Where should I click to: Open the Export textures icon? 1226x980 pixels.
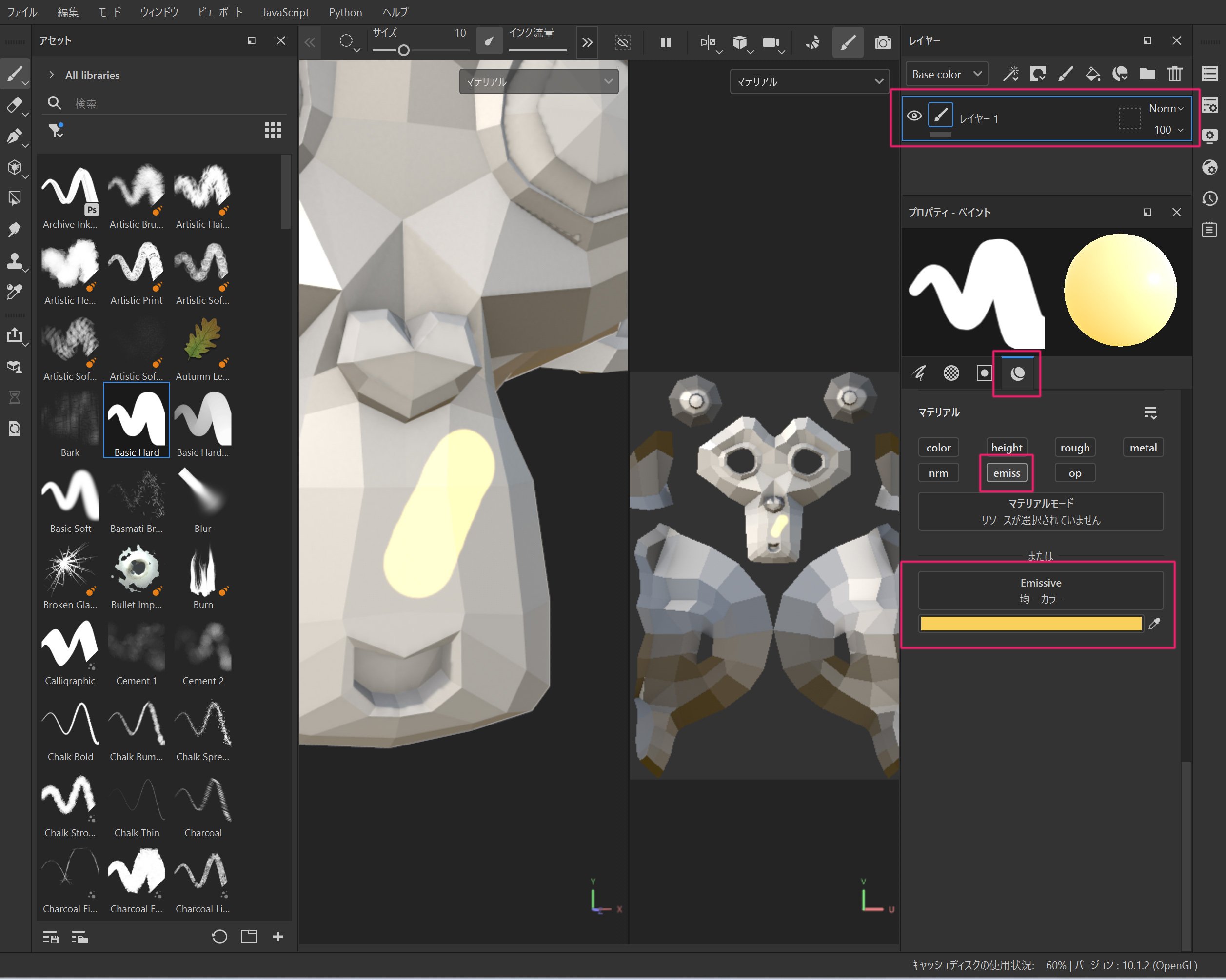15,335
